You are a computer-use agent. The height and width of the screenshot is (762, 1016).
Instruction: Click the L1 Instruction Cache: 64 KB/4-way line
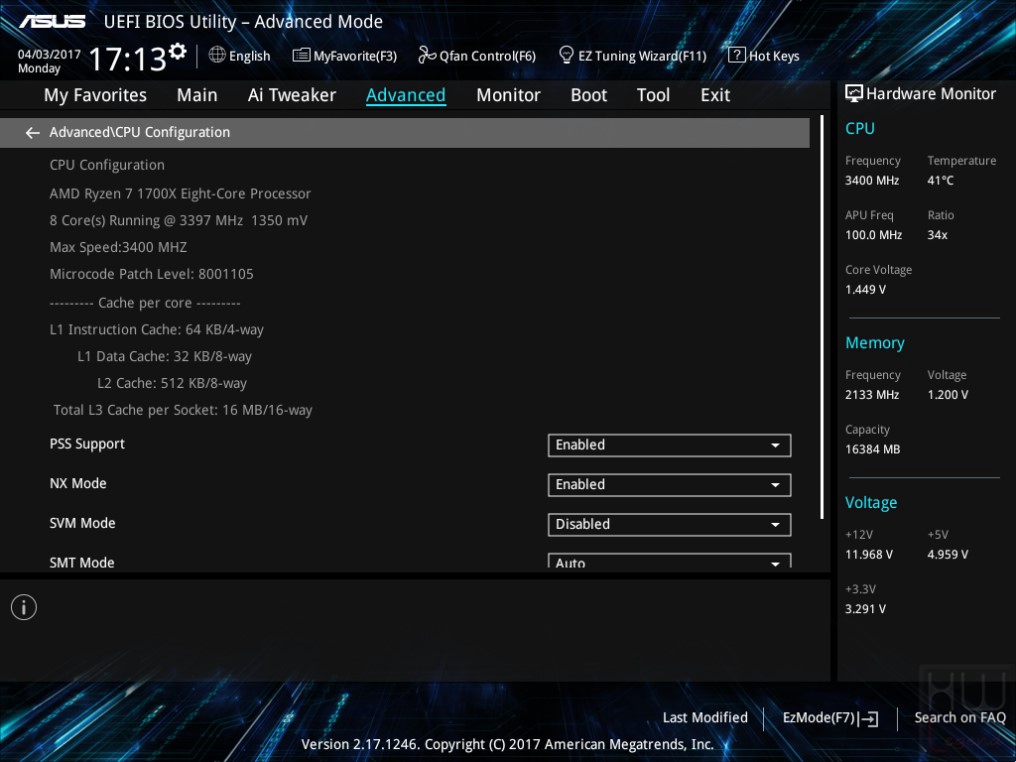(x=157, y=330)
